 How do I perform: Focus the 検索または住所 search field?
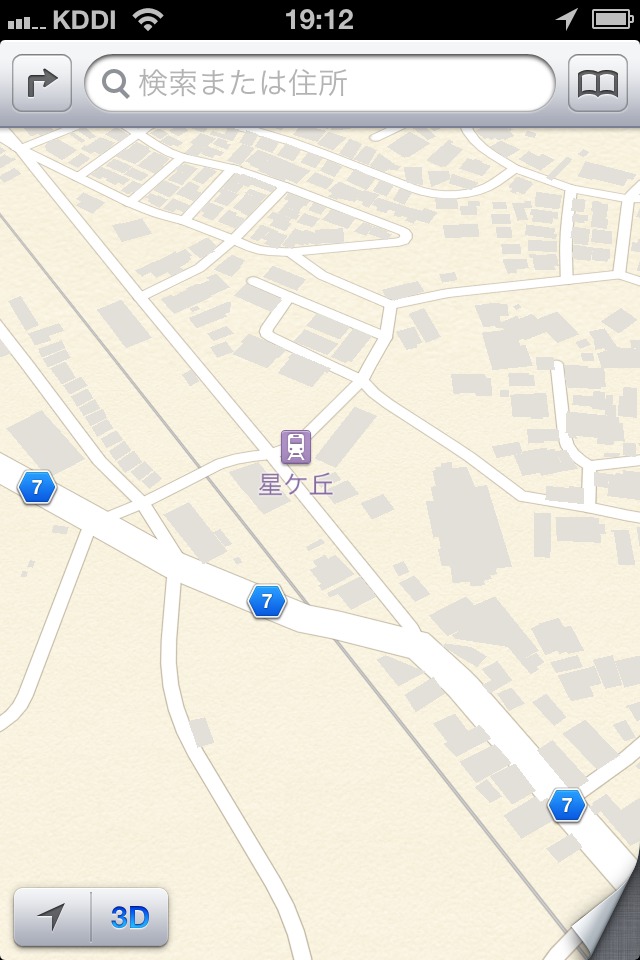point(320,83)
